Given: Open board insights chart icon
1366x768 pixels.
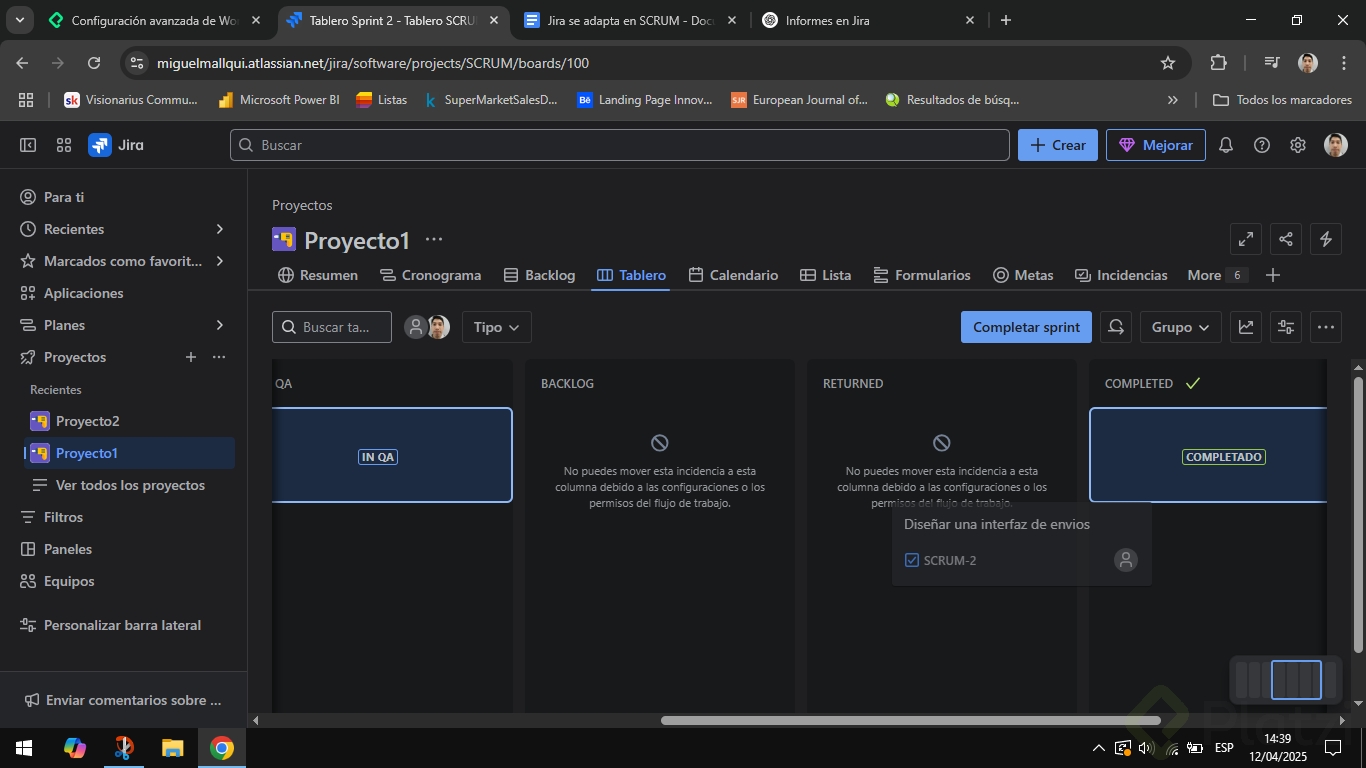Looking at the screenshot, I should point(1246,327).
